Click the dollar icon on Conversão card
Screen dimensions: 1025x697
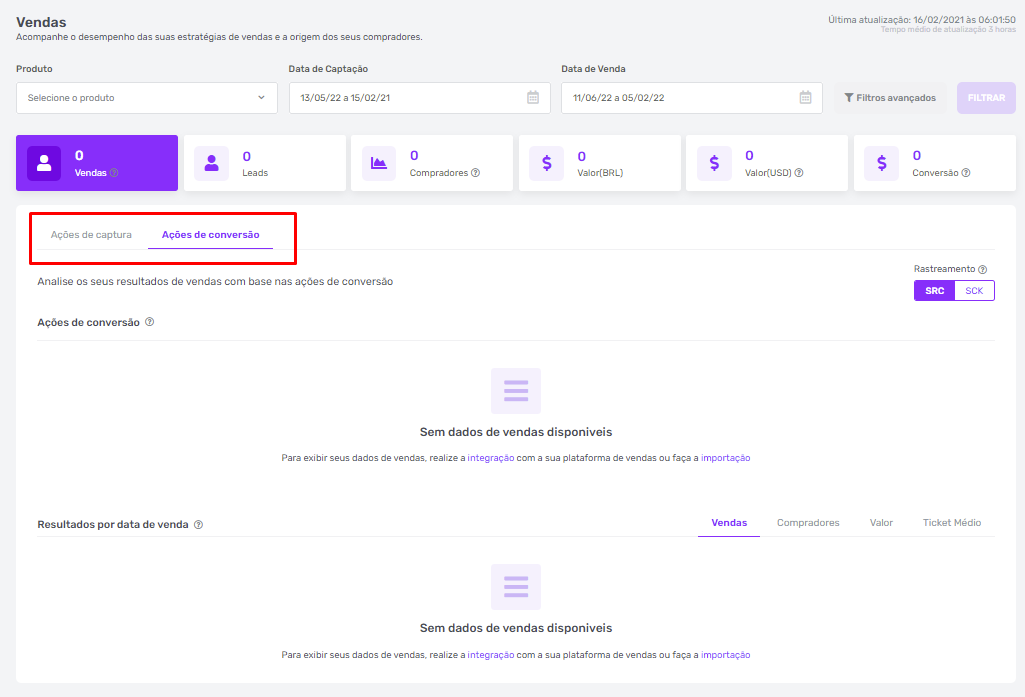881,163
